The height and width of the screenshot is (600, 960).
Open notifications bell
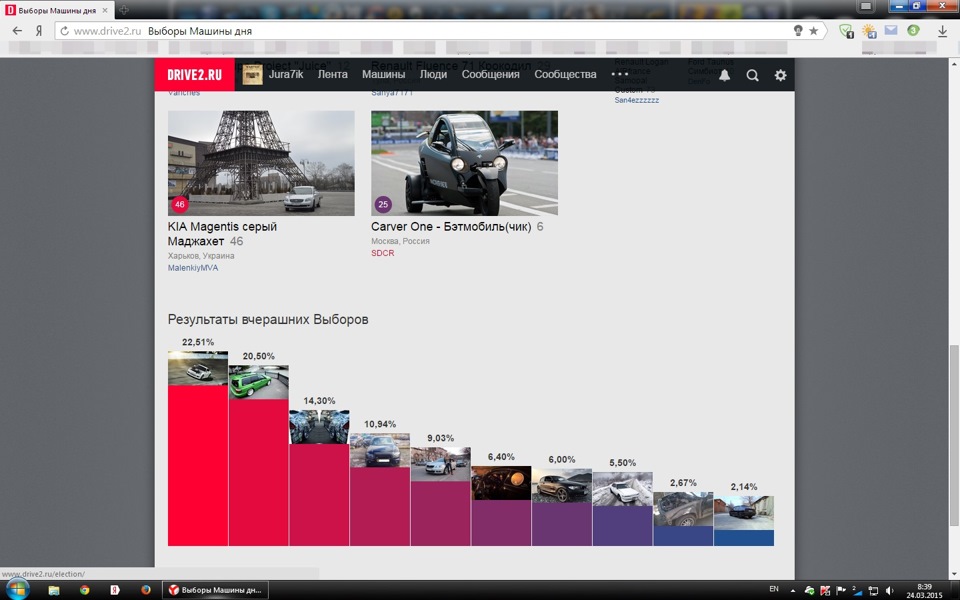coord(724,75)
